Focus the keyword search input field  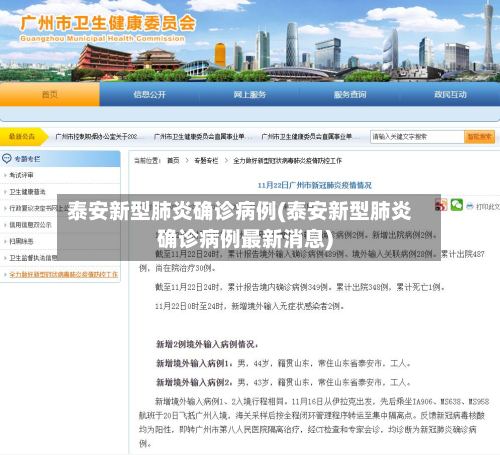point(417,137)
